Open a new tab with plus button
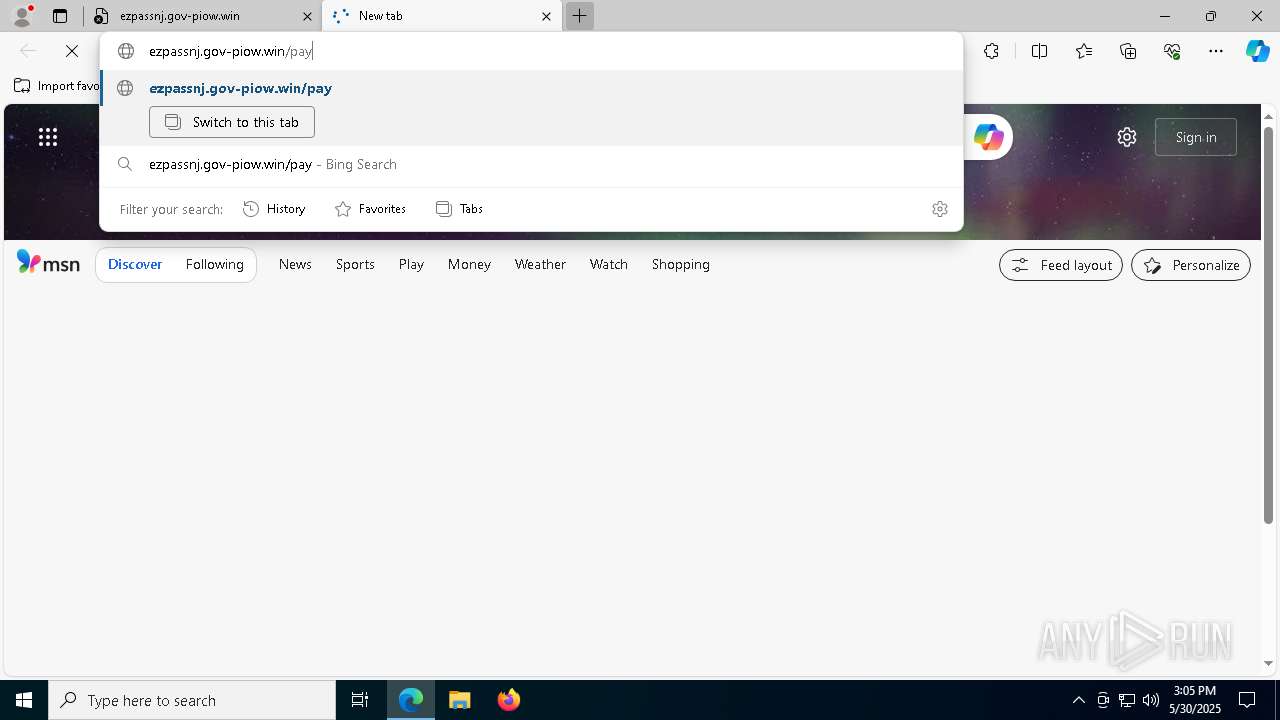Image resolution: width=1280 pixels, height=720 pixels. pos(579,16)
